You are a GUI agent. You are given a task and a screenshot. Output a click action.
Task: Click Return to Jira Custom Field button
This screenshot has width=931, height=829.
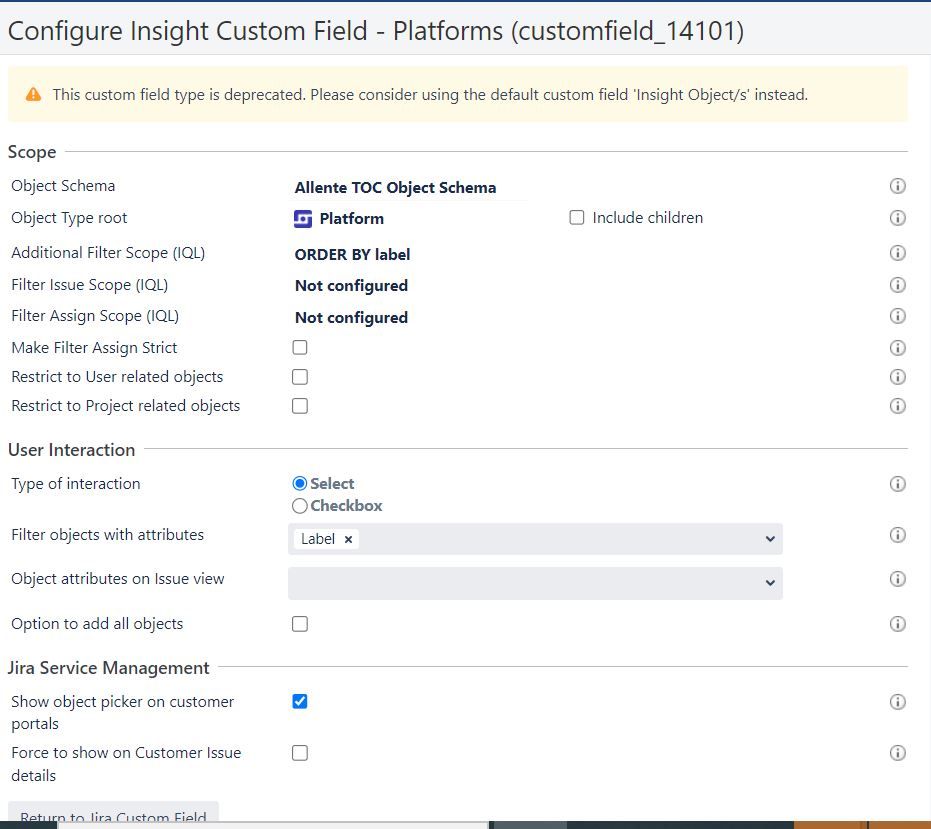coord(113,816)
